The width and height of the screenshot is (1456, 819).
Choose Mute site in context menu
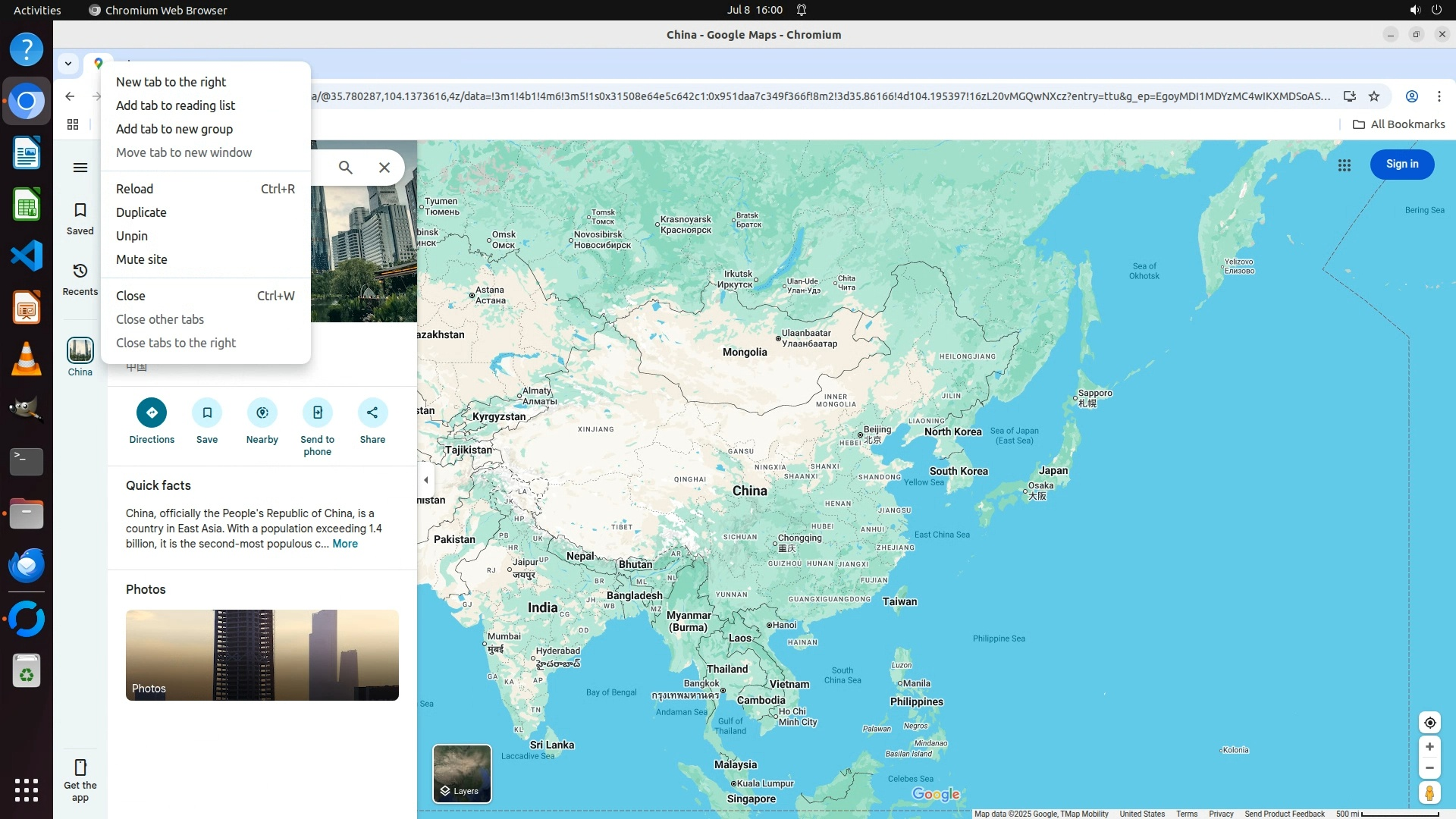[x=142, y=259]
